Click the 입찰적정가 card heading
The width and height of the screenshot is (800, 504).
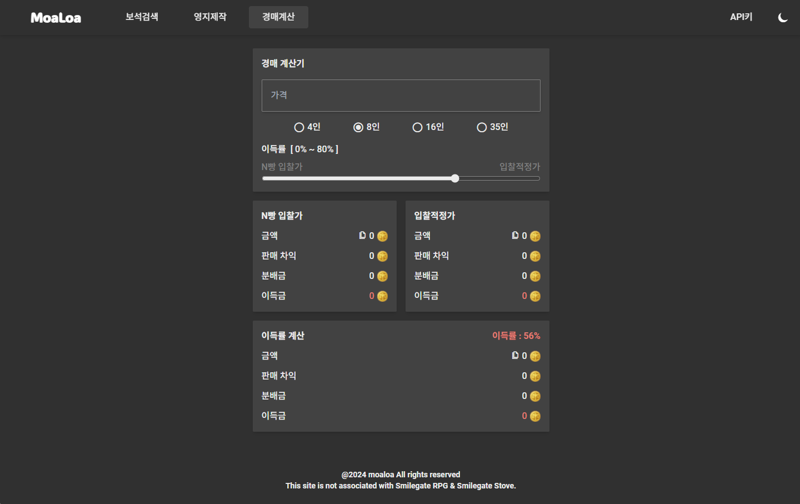click(434, 216)
